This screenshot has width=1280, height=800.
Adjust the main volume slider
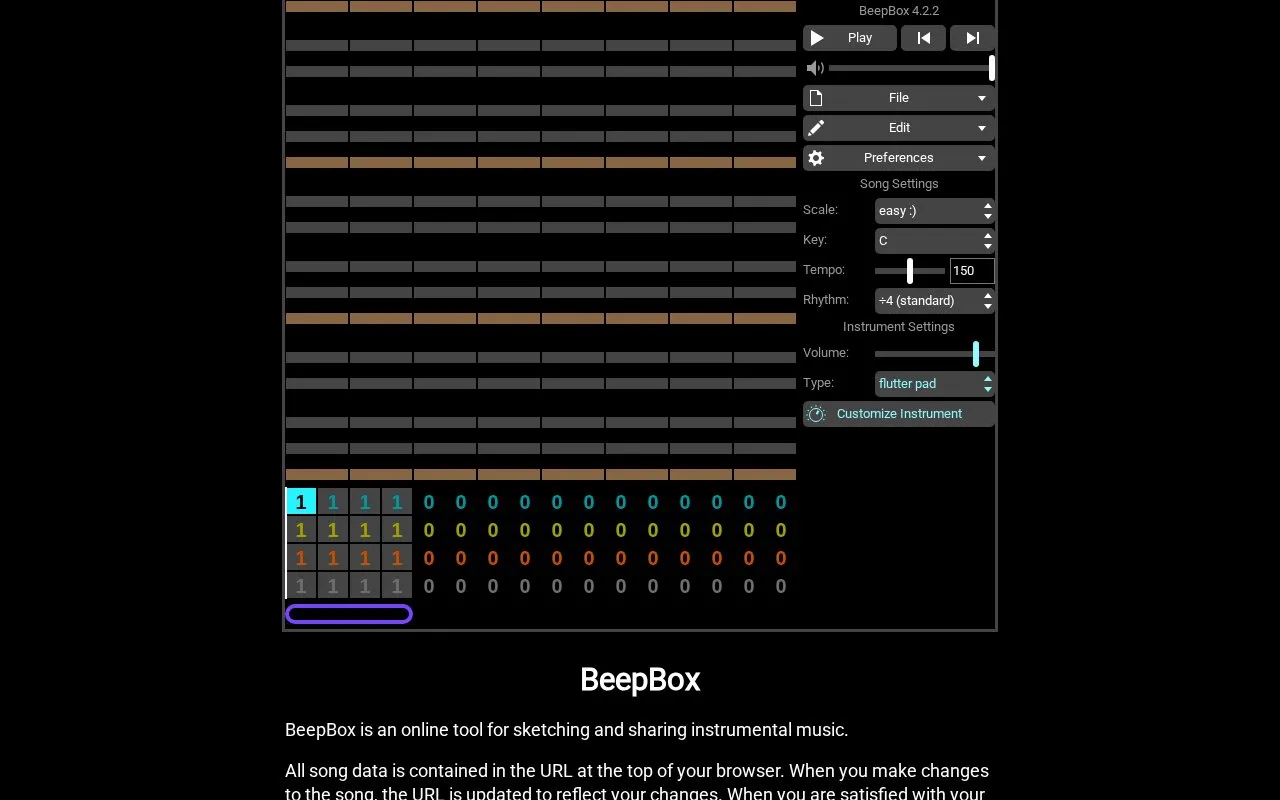[x=911, y=68]
